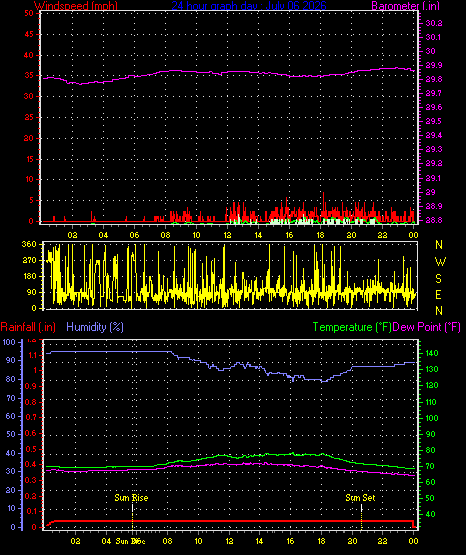The width and height of the screenshot is (466, 555).
Task: Click the "29.9" barometer axis value
Action: 434,65
